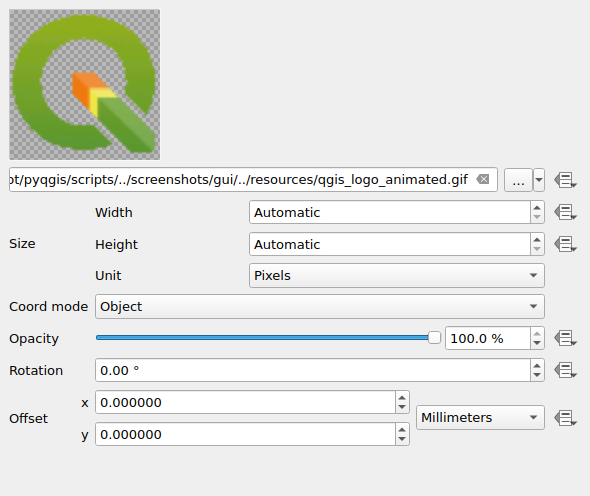Click the Width Automatic field
This screenshot has height=496, width=590.
click(390, 212)
